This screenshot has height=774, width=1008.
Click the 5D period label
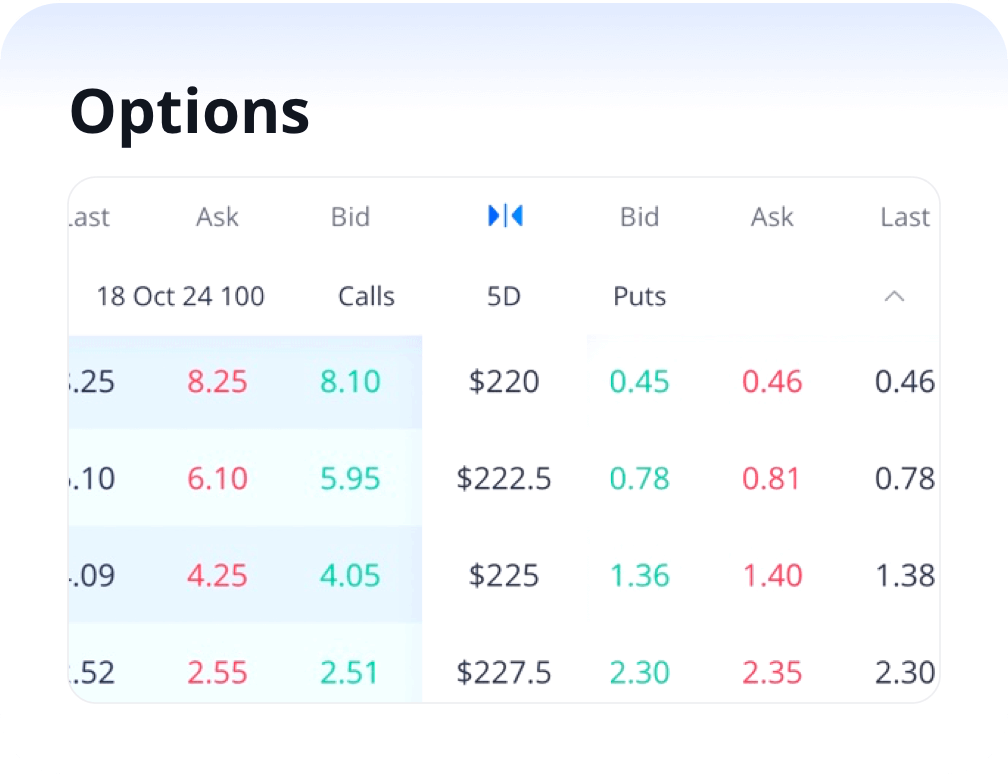[x=504, y=296]
